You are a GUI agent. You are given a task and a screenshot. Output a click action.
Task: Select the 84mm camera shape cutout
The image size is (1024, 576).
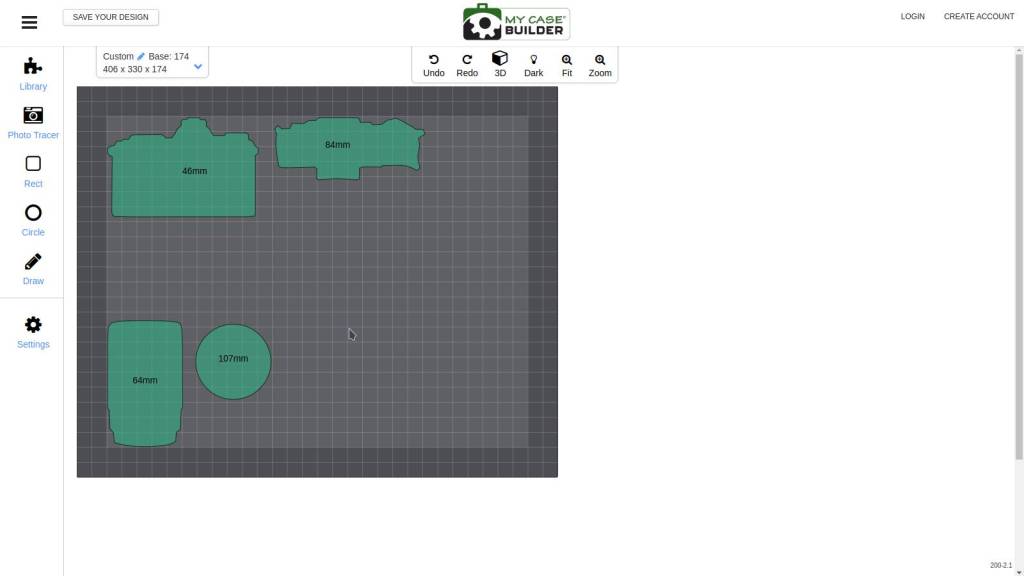(x=349, y=148)
